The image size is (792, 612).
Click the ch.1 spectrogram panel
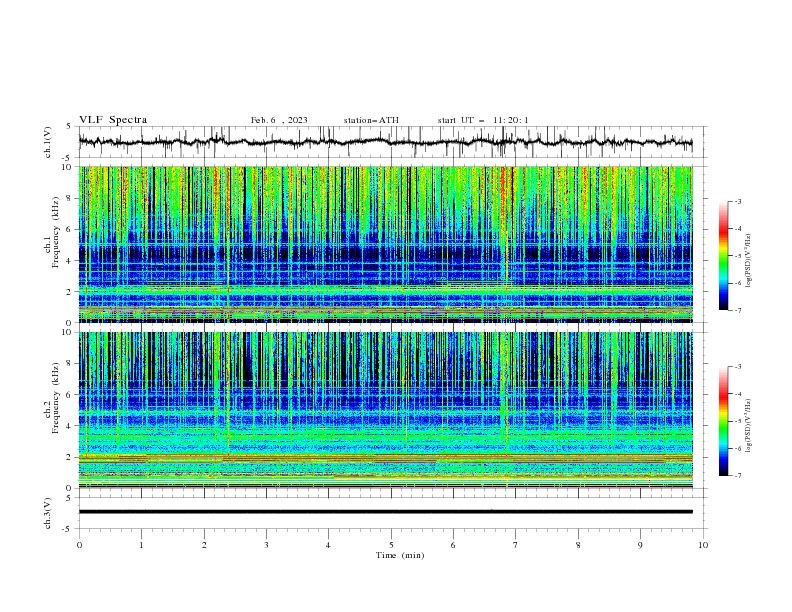click(x=385, y=244)
